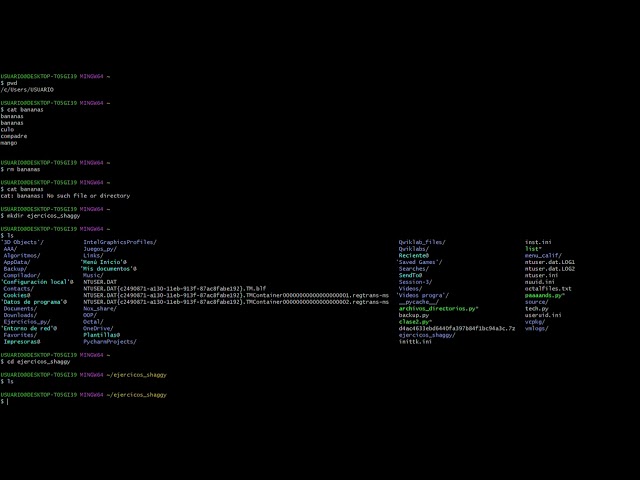Click the 'compadre' output line
Screen dimensions: 640x480
[x=14, y=136]
